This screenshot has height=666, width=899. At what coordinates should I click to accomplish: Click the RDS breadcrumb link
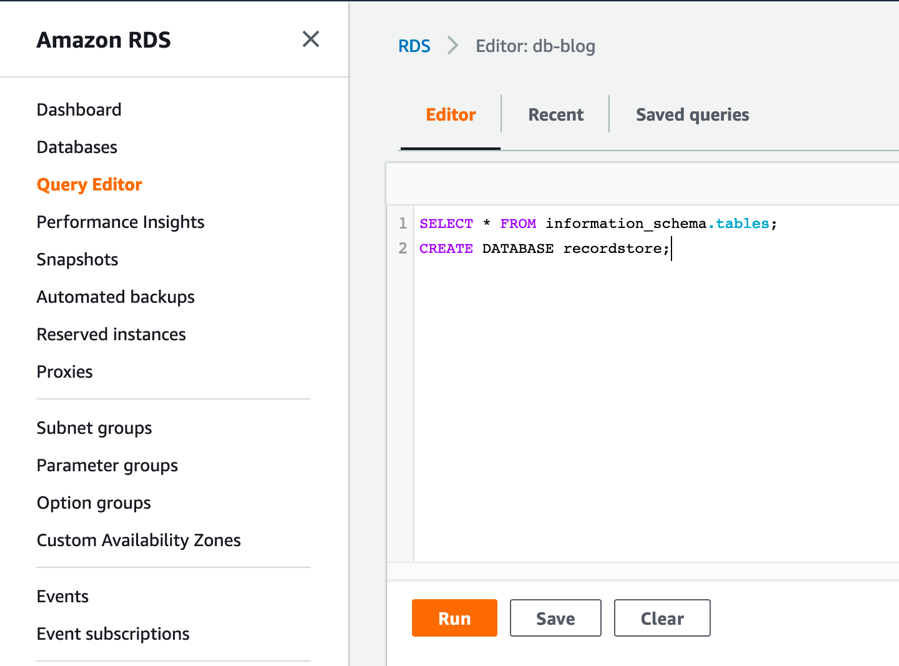[x=414, y=46]
